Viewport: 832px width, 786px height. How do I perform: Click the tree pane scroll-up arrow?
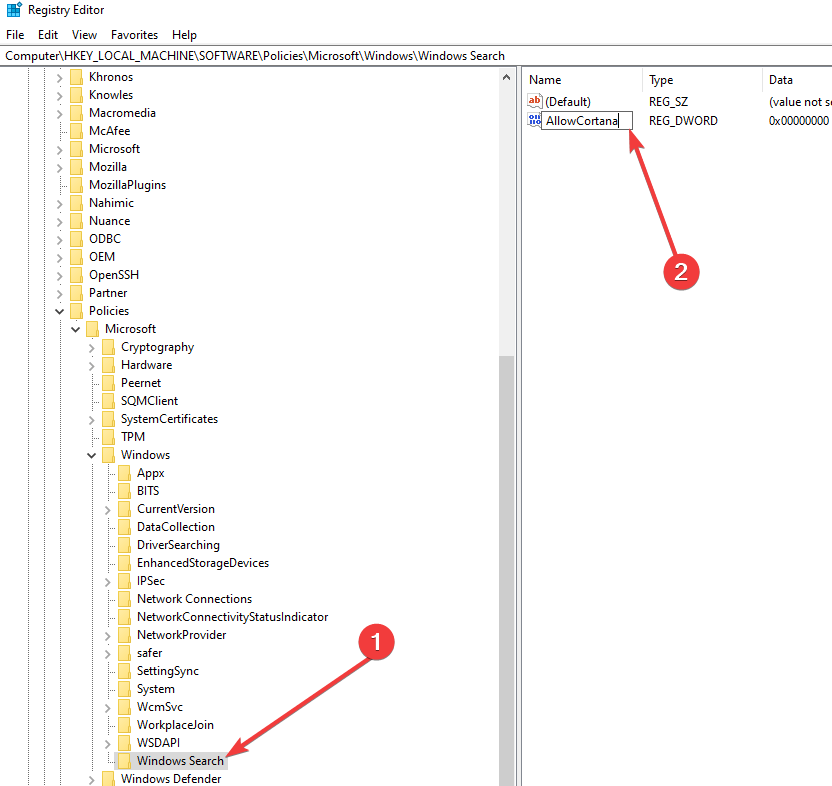point(506,77)
